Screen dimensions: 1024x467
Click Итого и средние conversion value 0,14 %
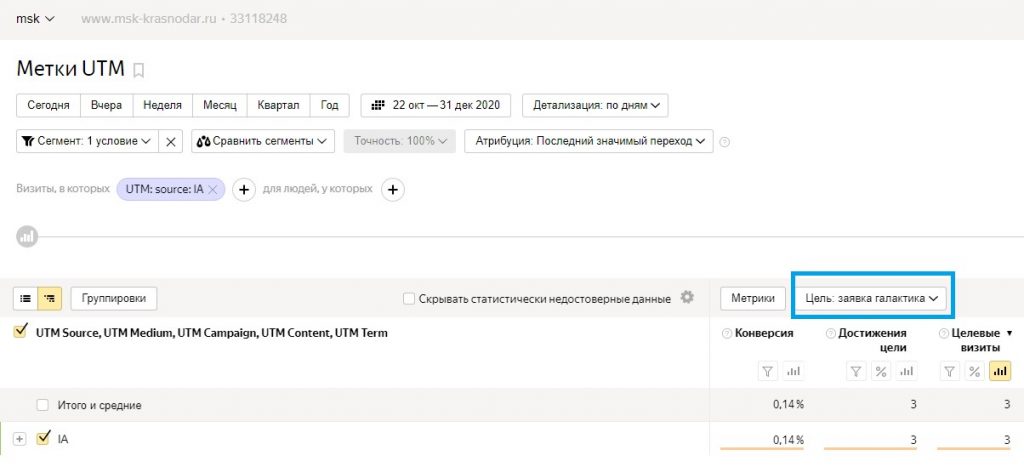point(788,405)
